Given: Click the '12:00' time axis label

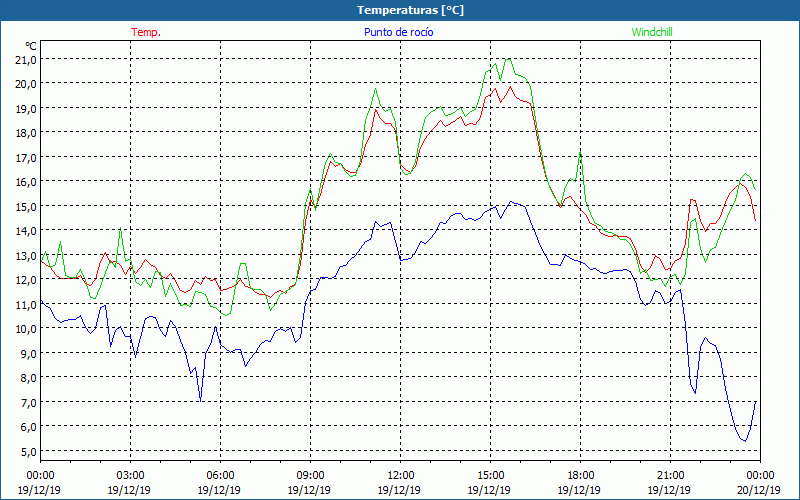Looking at the screenshot, I should click(x=400, y=476).
